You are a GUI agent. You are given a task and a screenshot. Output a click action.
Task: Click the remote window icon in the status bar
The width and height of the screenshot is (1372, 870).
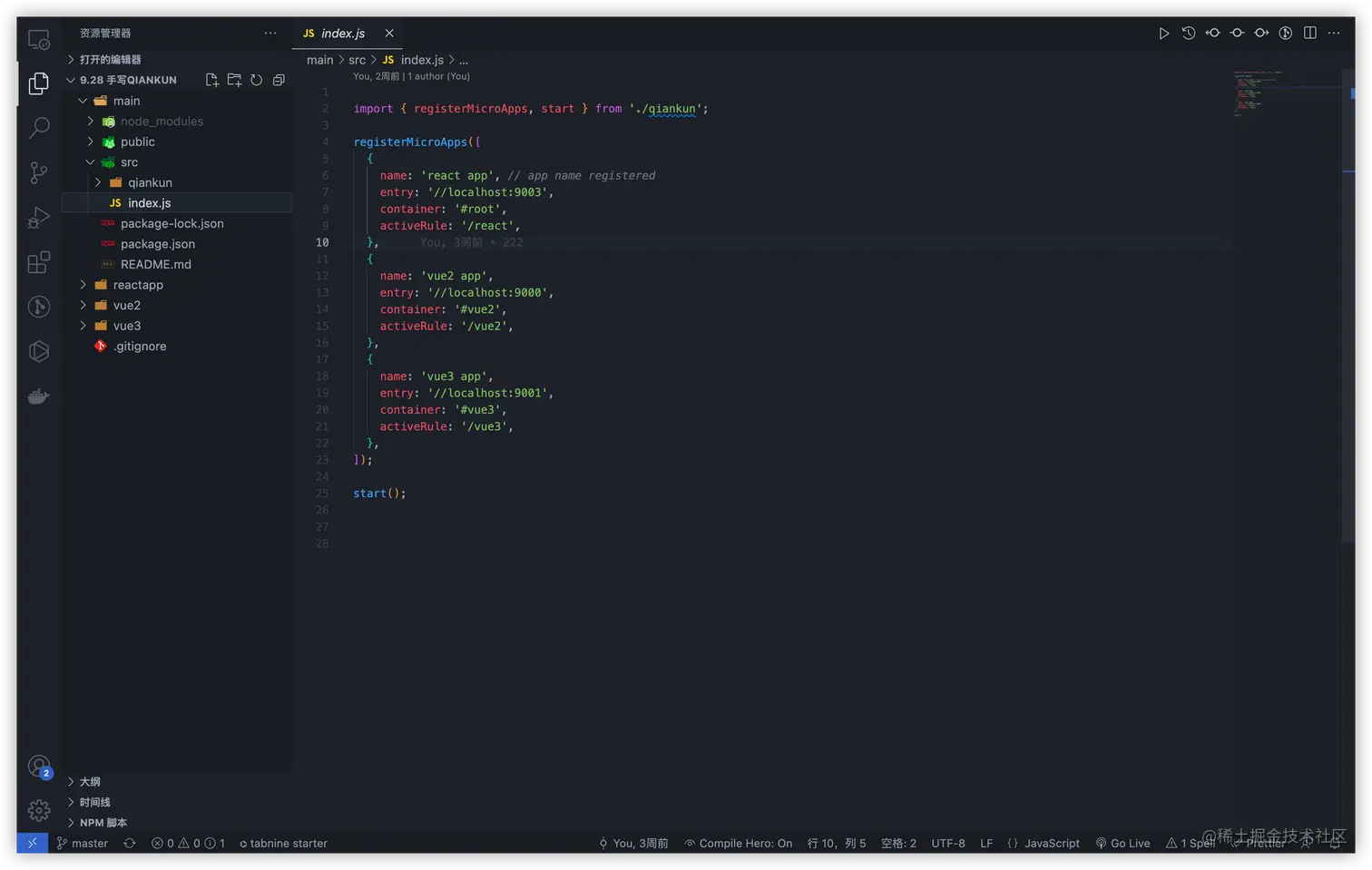(x=32, y=843)
